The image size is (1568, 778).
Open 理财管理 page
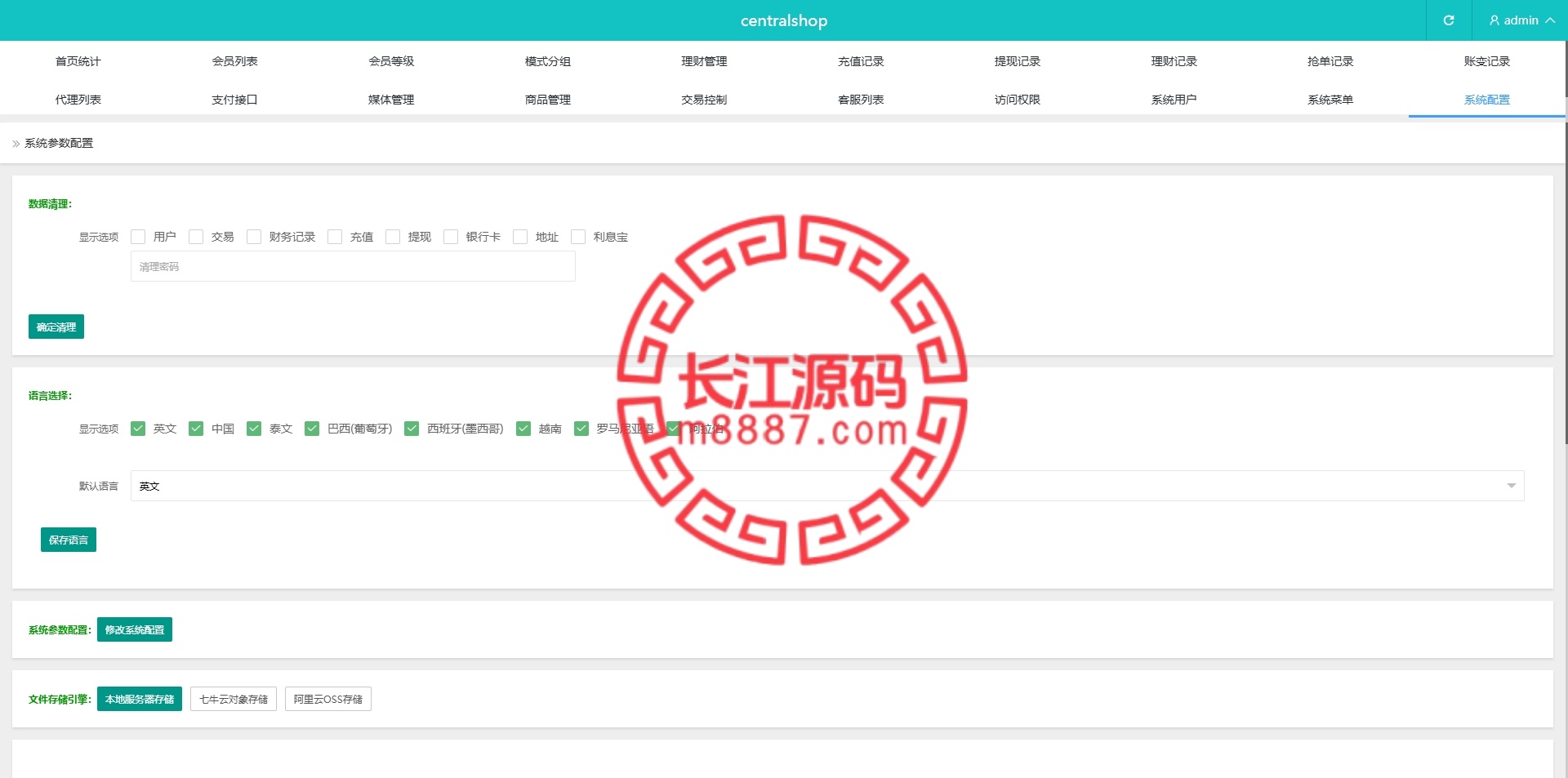(705, 61)
